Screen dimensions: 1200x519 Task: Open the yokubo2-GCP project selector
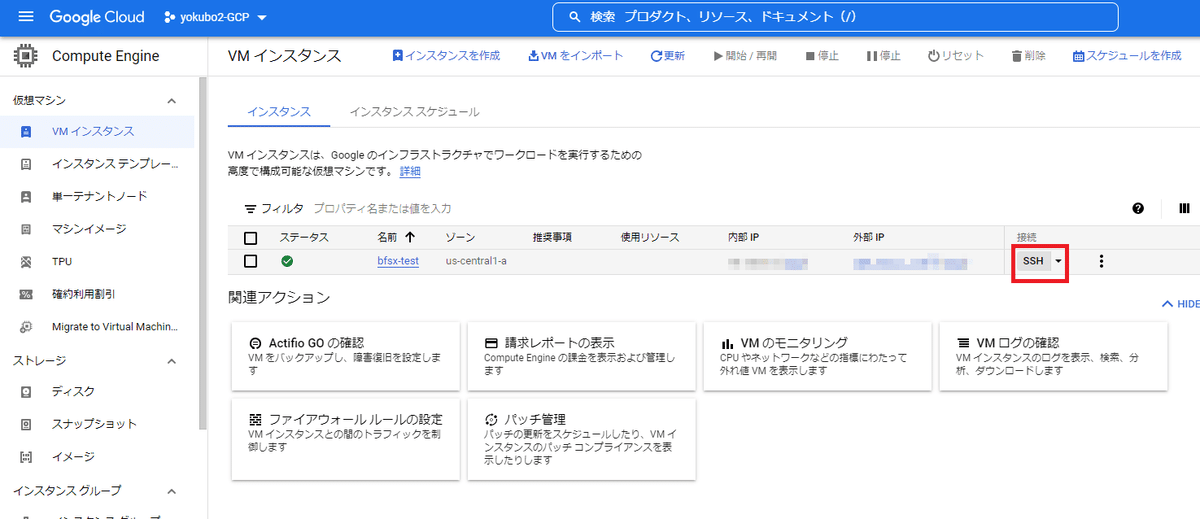click(x=215, y=17)
